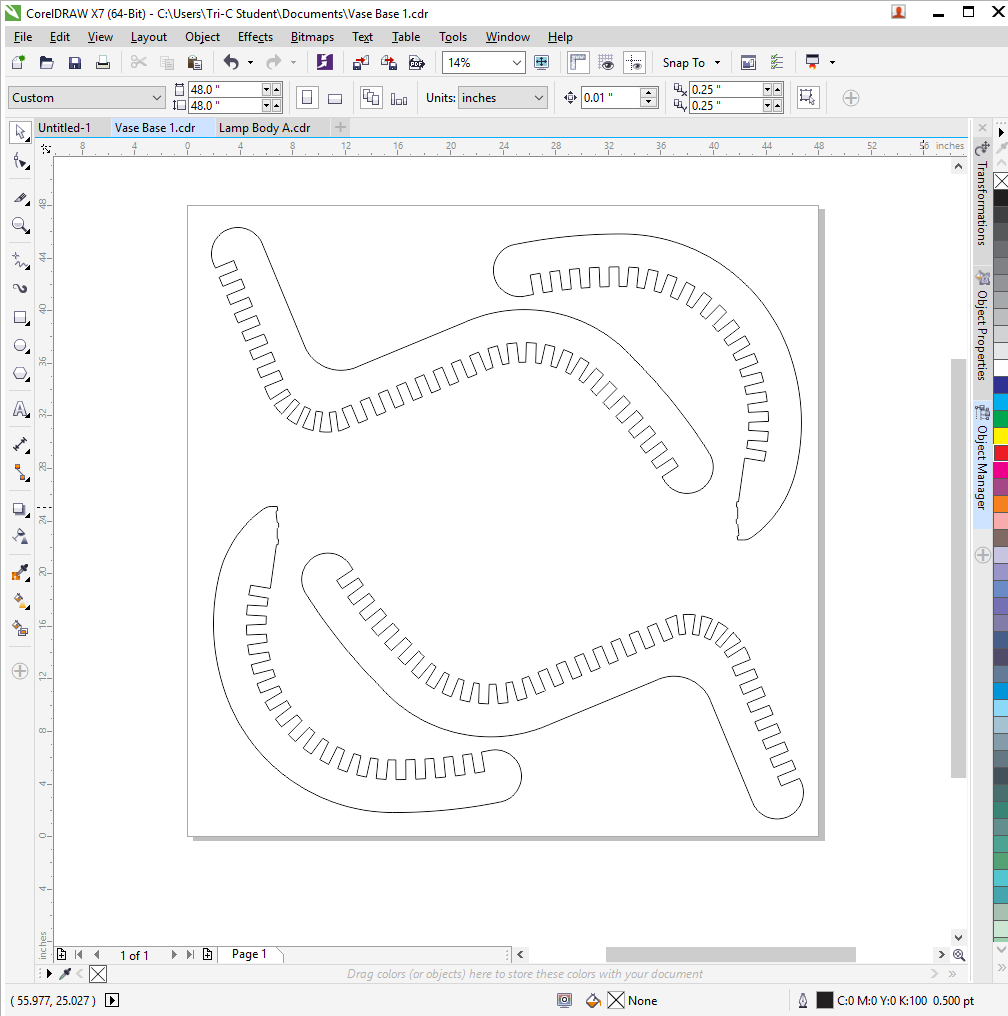
Task: Click the Open file icon
Action: tap(46, 63)
